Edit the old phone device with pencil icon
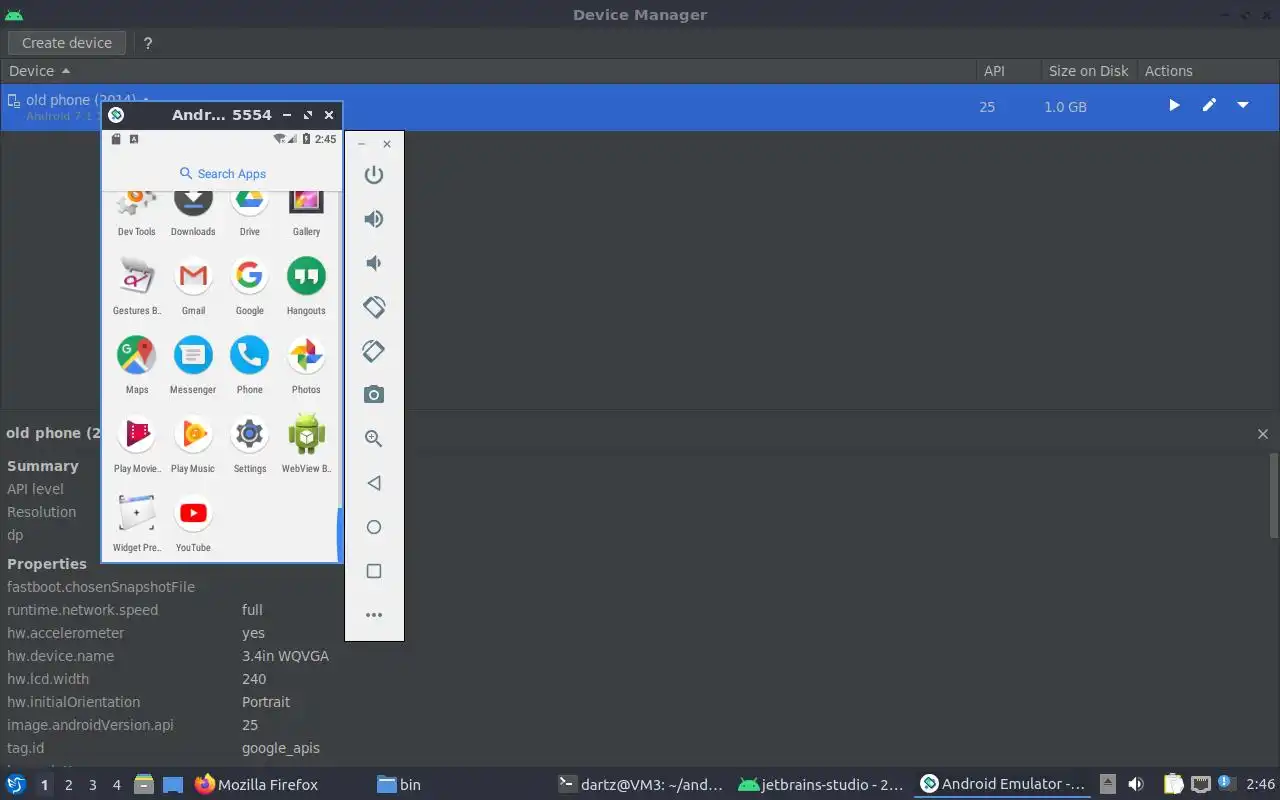 pos(1209,105)
